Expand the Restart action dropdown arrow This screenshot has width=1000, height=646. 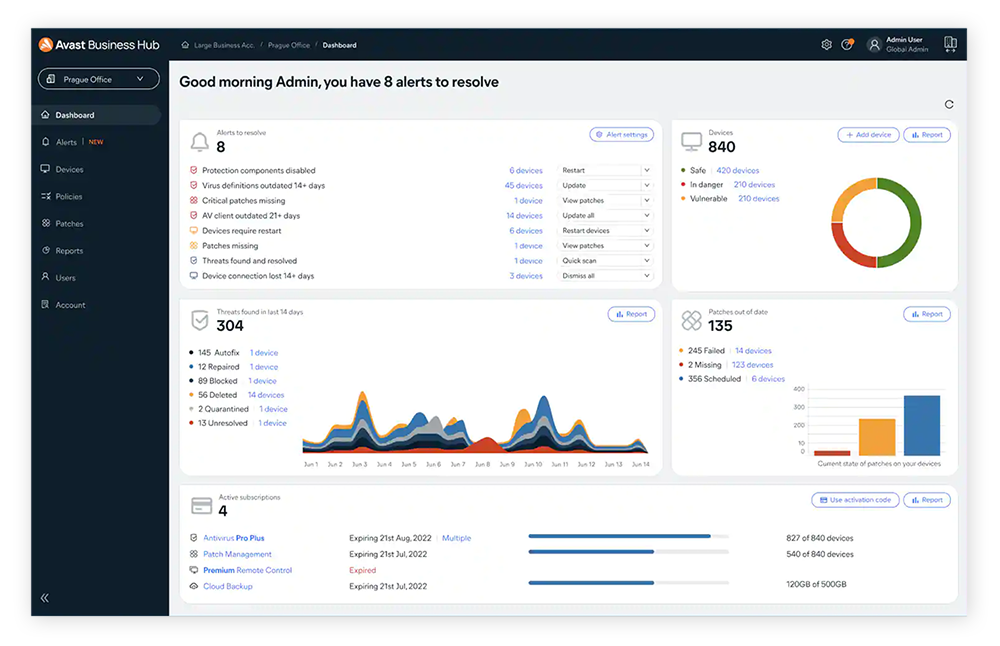point(647,171)
